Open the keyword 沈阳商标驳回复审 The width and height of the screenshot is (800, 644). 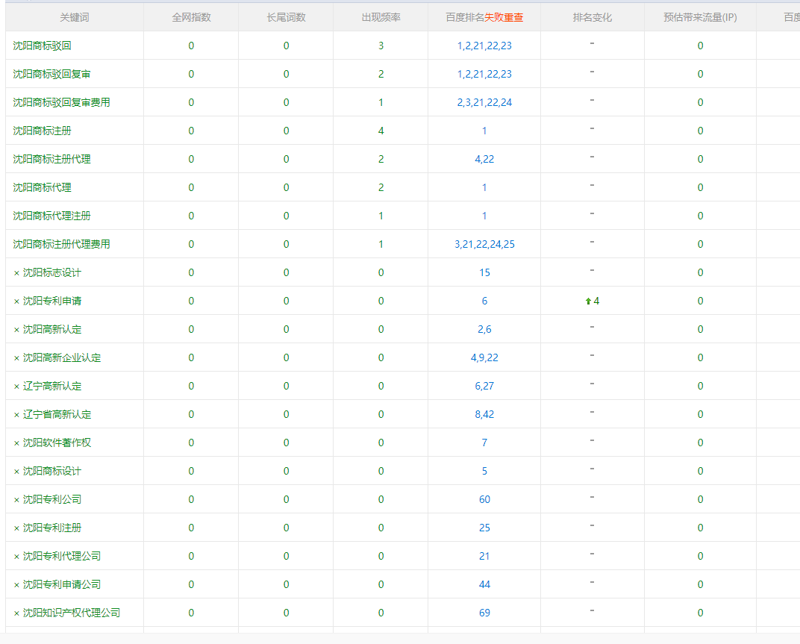point(52,74)
